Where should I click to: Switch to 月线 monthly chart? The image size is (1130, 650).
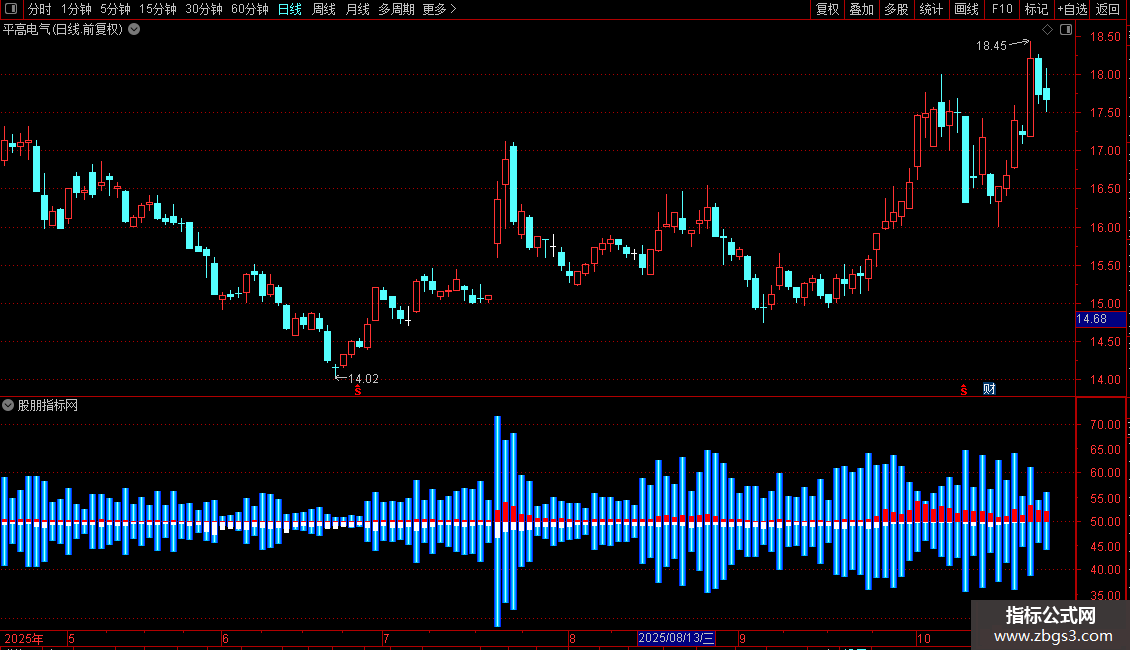coord(357,9)
